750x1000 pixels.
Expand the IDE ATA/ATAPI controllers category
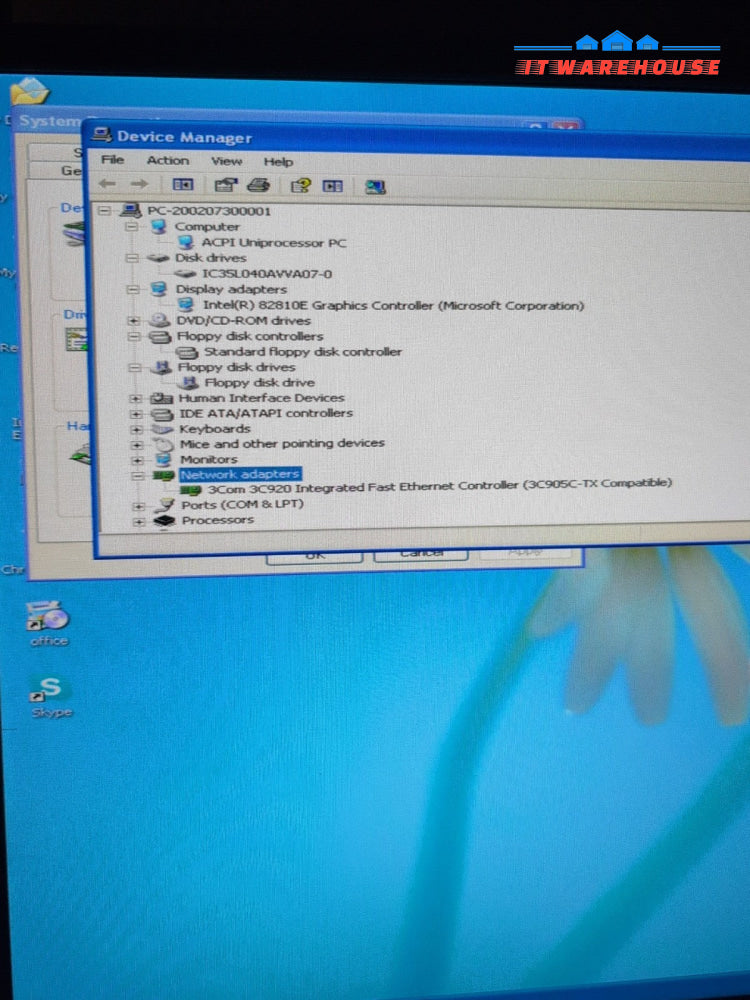click(136, 414)
